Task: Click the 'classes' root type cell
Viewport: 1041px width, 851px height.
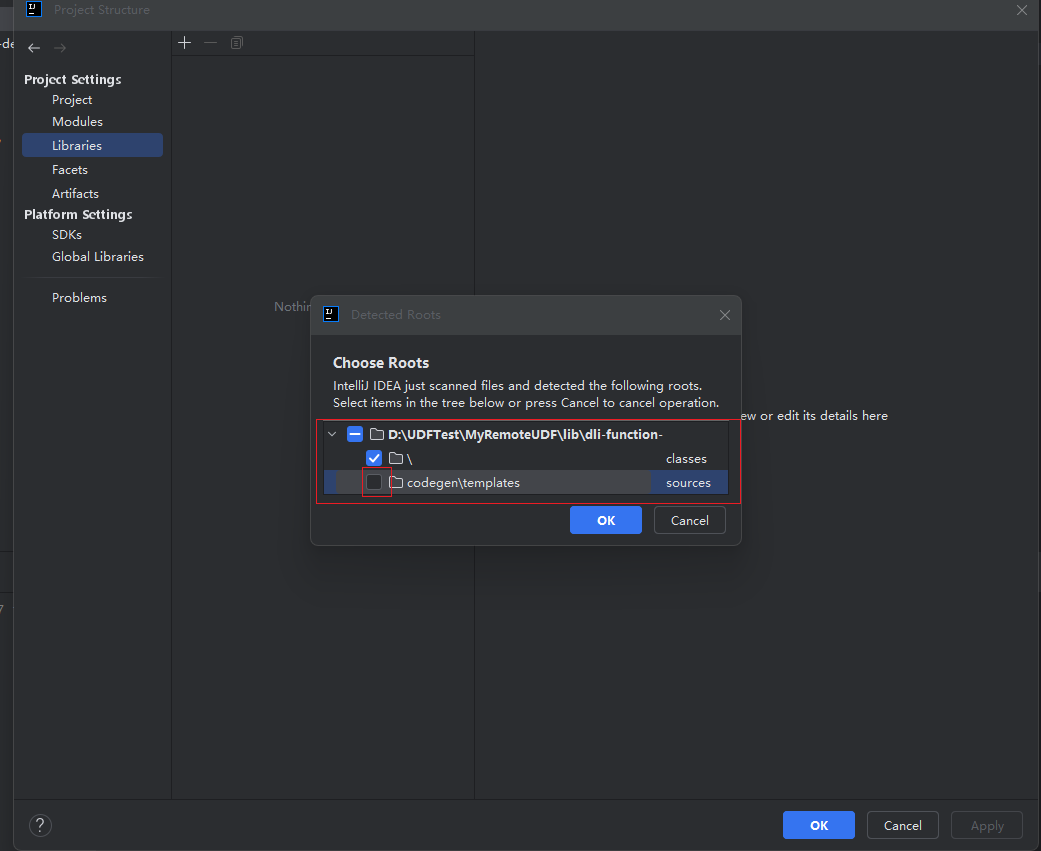Action: 686,459
